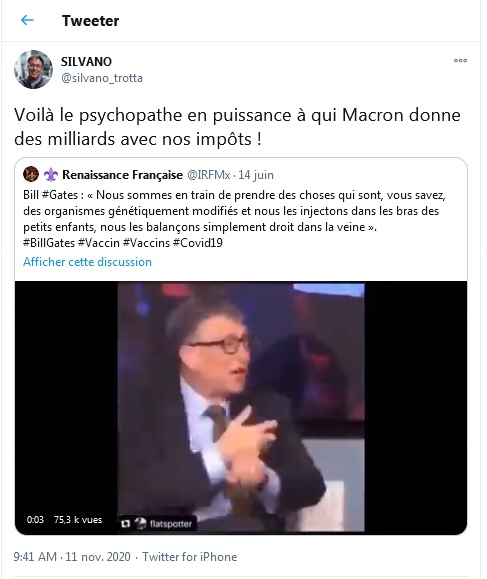Go back with the left arrow icon
Image resolution: width=487 pixels, height=579 pixels.
(27, 20)
